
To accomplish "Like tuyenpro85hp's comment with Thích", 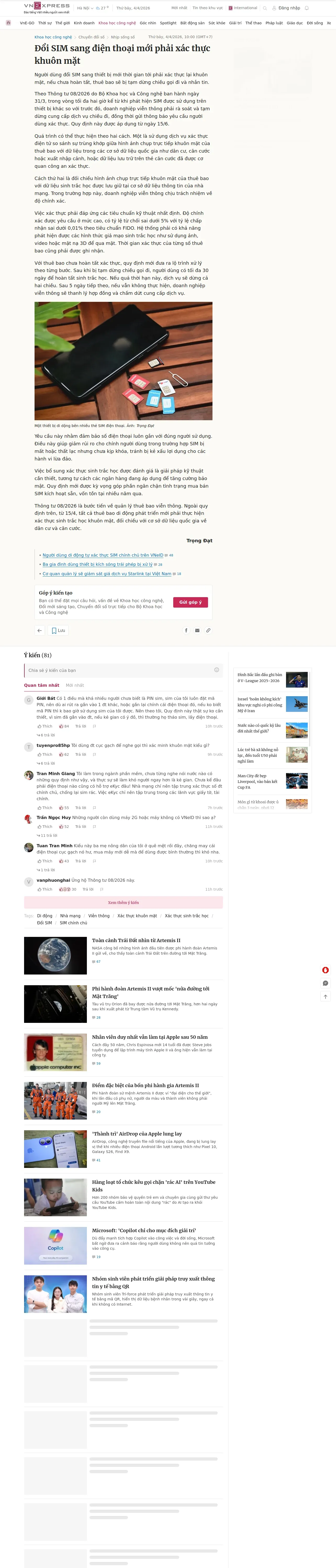I will click(x=45, y=754).
